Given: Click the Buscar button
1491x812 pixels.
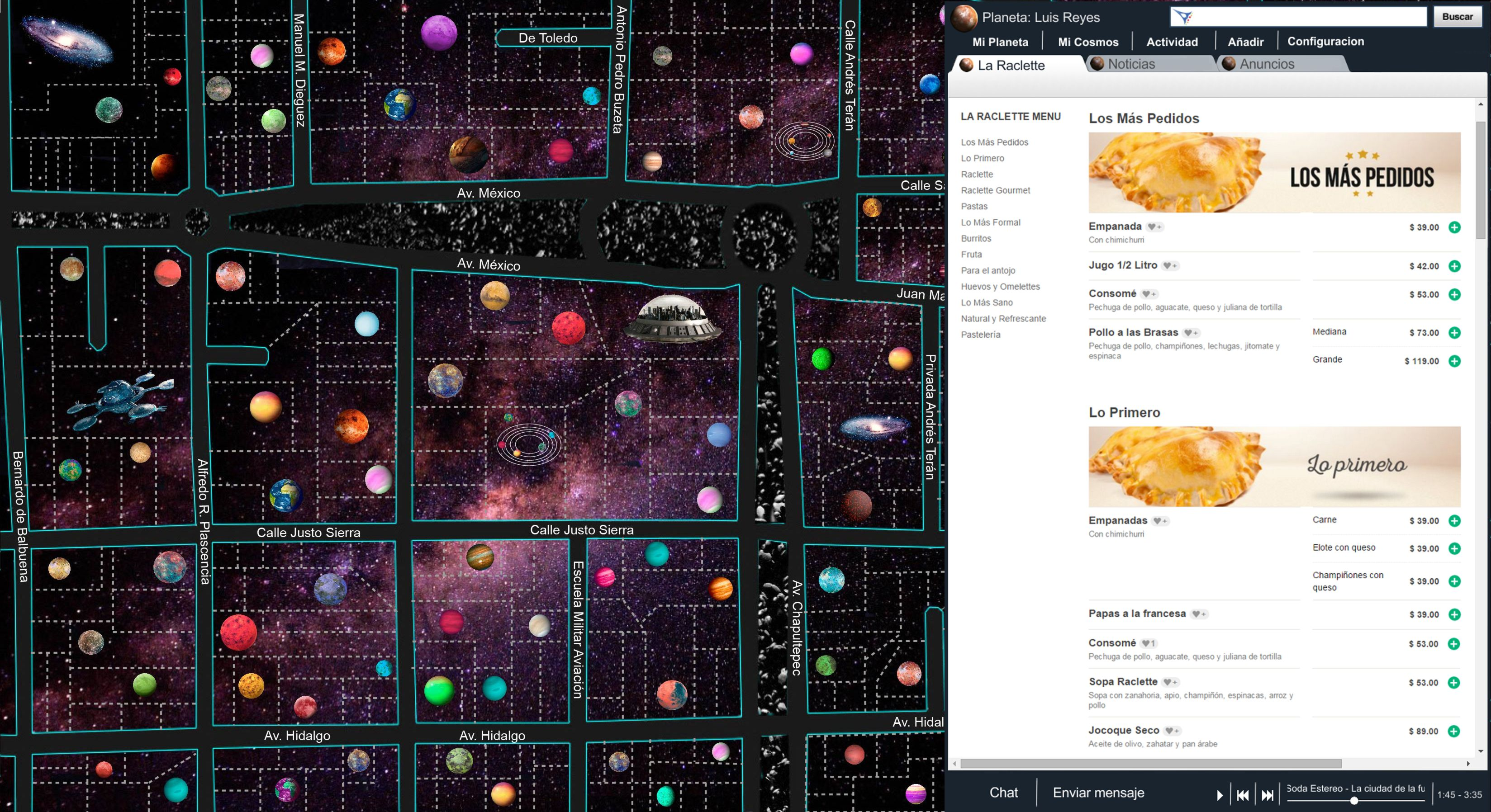Looking at the screenshot, I should click(x=1457, y=17).
